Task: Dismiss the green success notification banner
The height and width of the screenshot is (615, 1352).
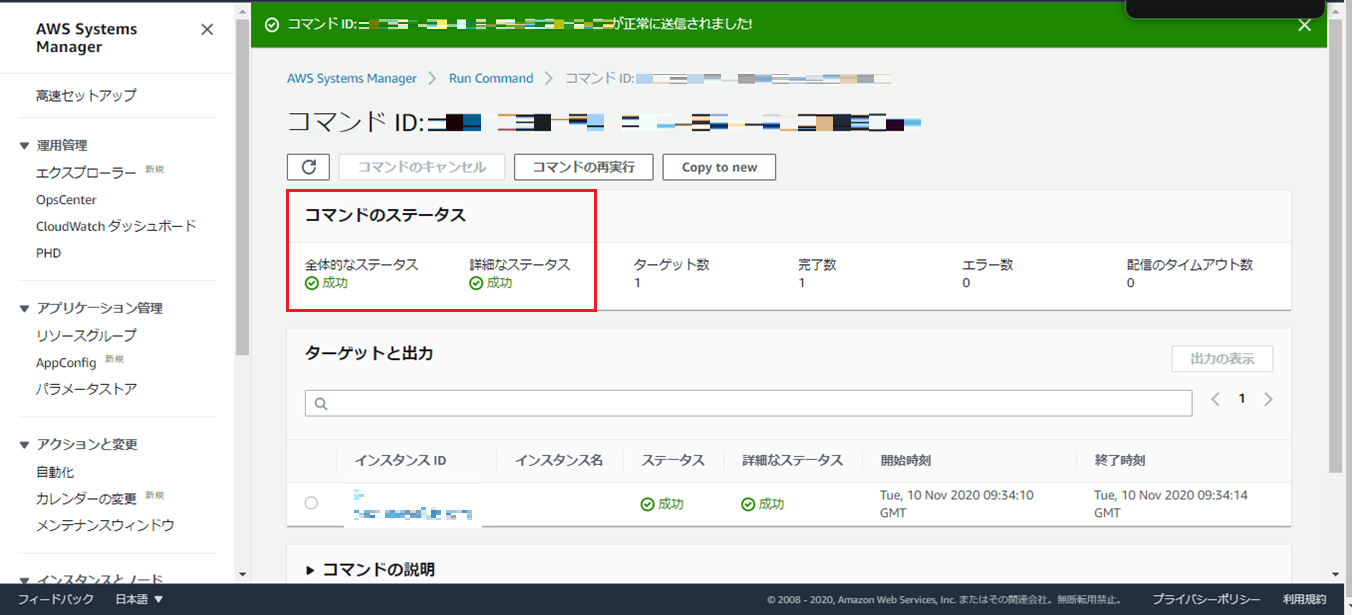Action: 1304,25
